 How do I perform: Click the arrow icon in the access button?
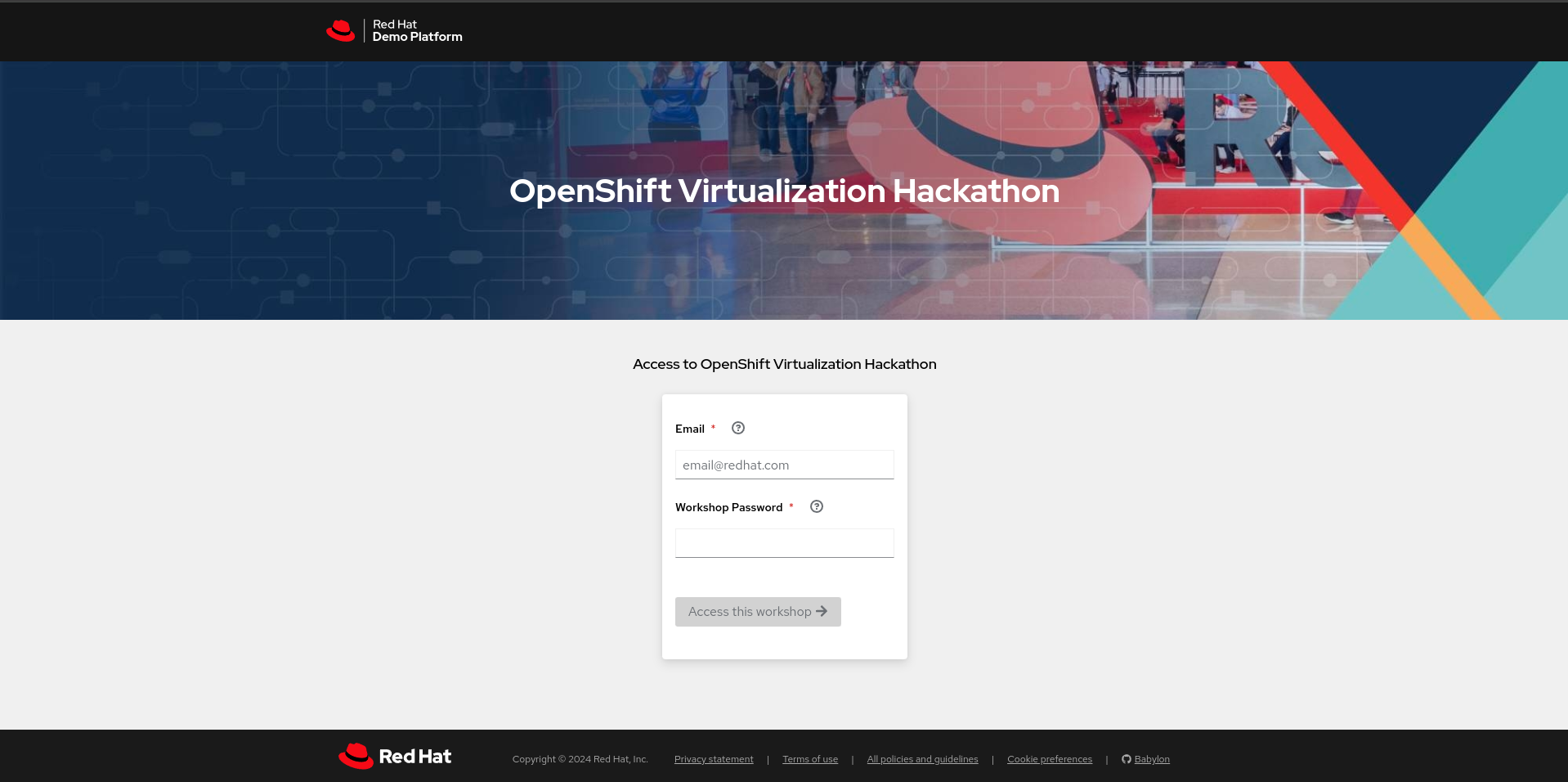click(822, 611)
